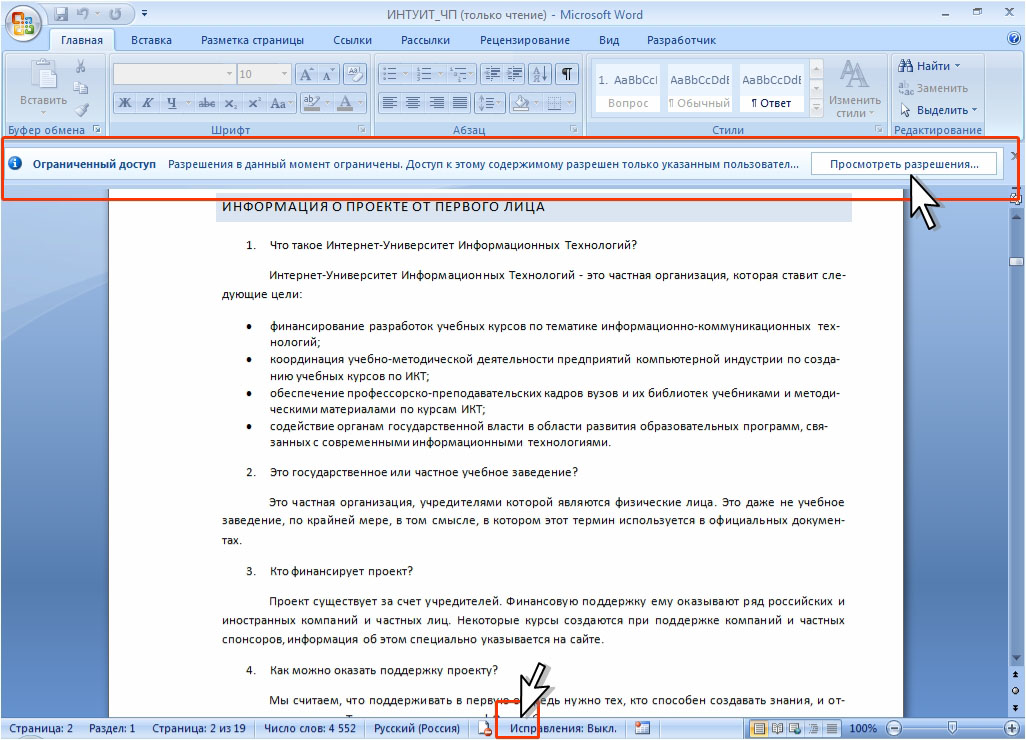This screenshot has height=740, width=1026.
Task: Toggle strikethrough formatting
Action: coord(207,103)
